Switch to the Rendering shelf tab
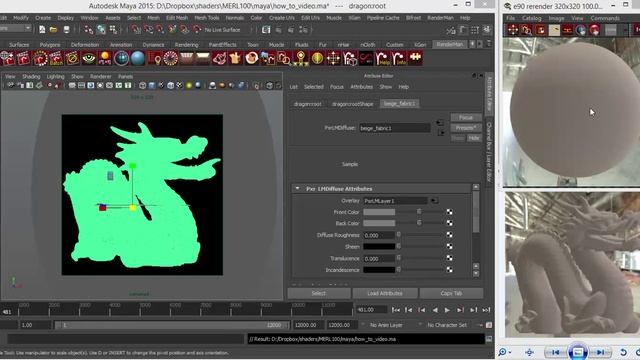640x360 pixels. coord(186,44)
